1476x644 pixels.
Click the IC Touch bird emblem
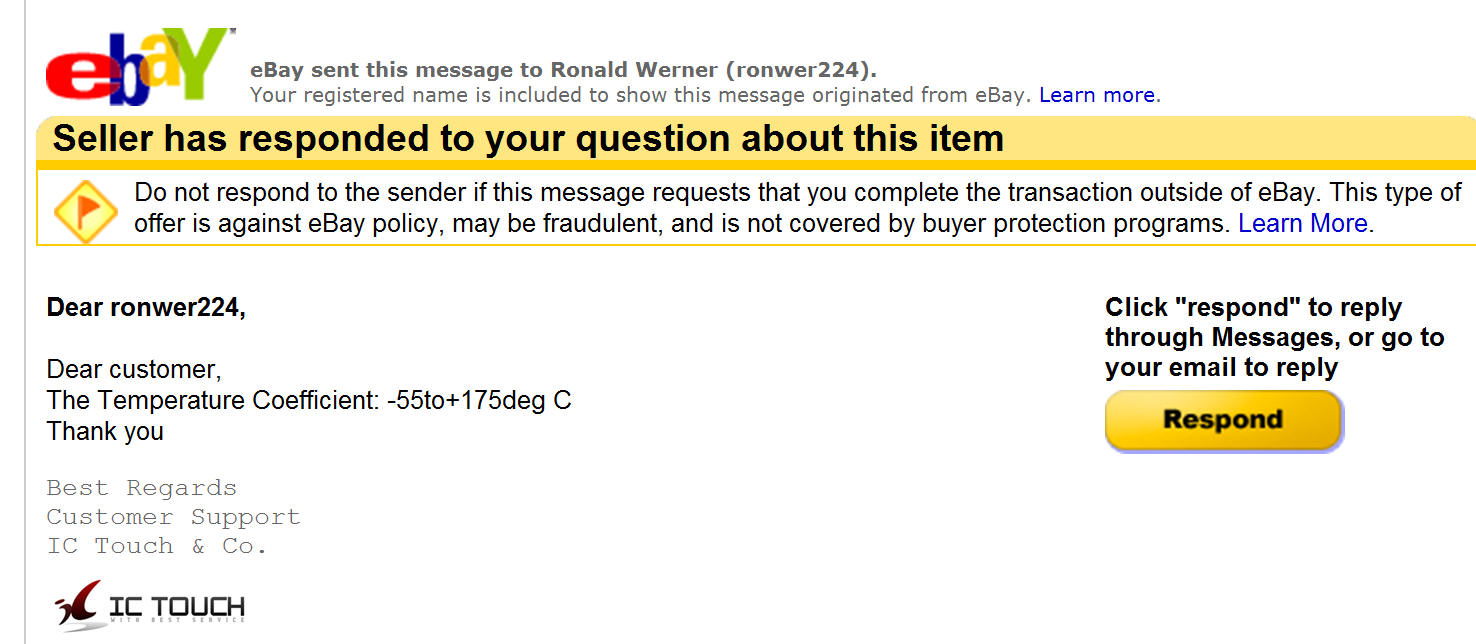(x=78, y=605)
